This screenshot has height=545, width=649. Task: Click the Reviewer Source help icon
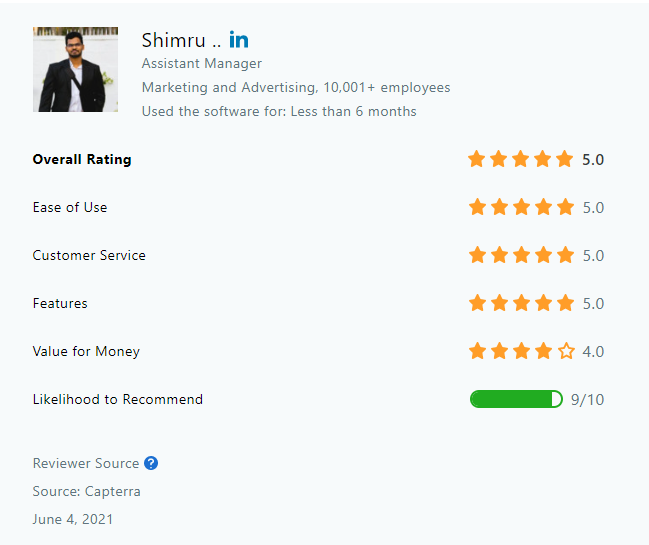pos(151,463)
